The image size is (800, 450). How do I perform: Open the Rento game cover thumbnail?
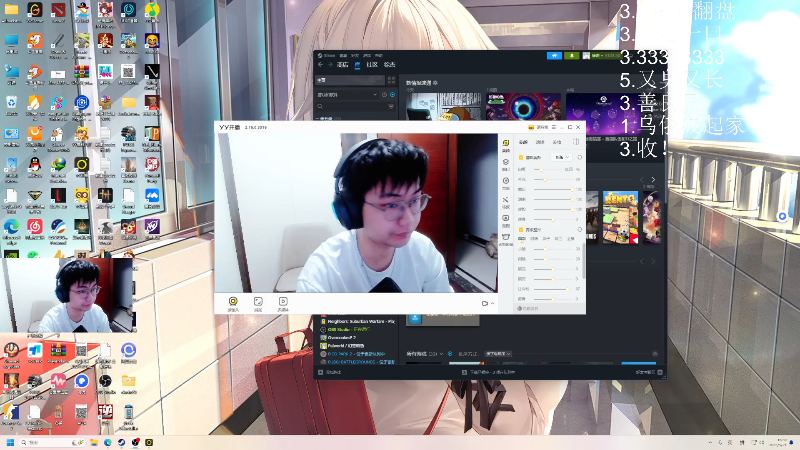click(x=620, y=217)
